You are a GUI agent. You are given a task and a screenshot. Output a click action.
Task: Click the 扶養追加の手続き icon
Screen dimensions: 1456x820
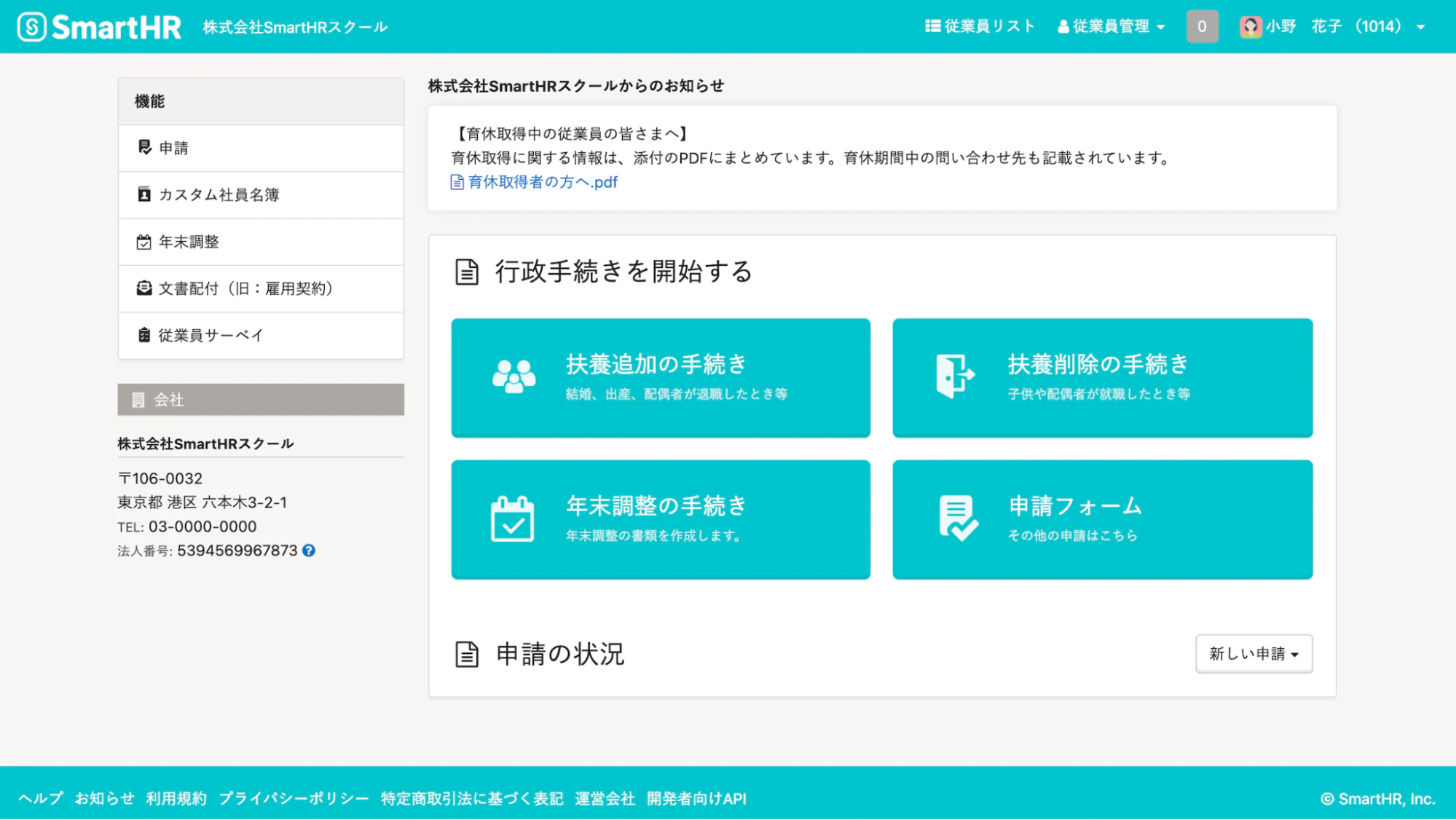511,377
